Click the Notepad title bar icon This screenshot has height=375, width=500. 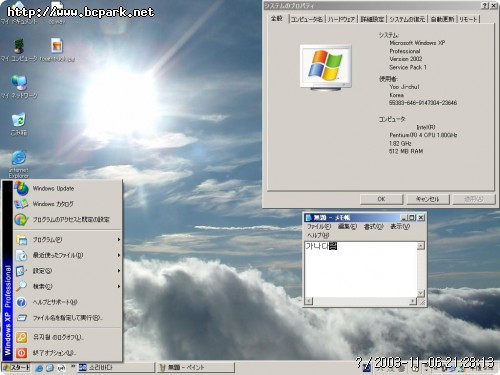308,218
